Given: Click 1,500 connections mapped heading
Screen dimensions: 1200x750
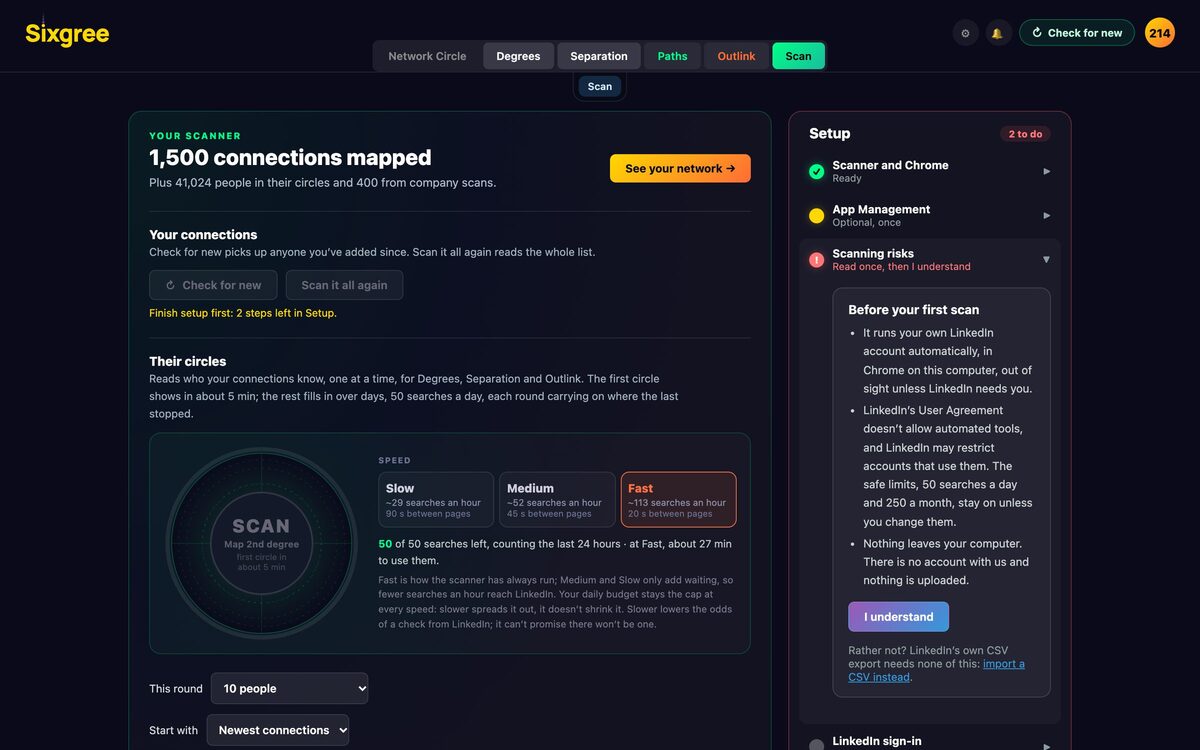Looking at the screenshot, I should tap(290, 158).
